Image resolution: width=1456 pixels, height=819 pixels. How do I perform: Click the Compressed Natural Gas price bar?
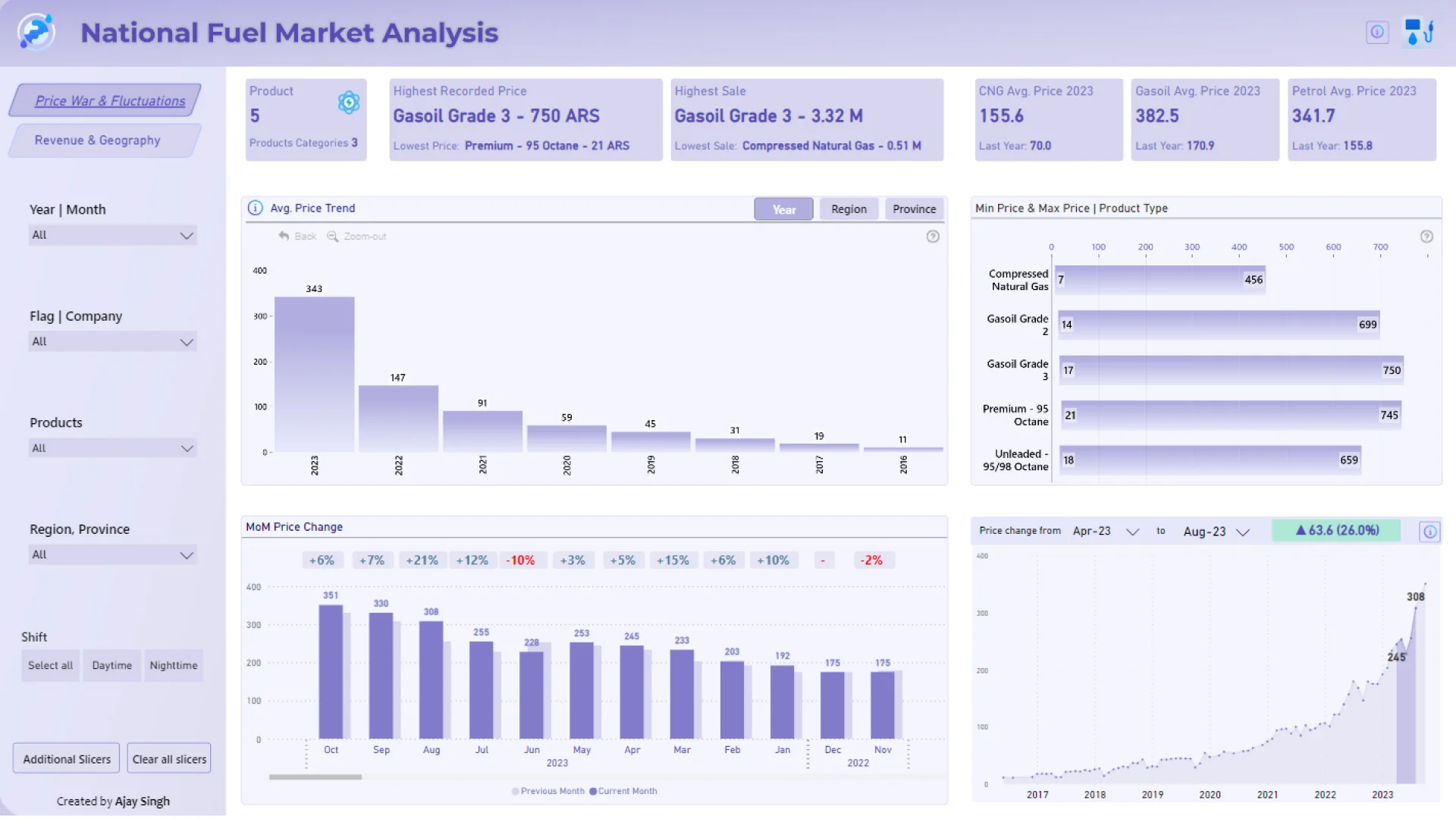pyautogui.click(x=1160, y=280)
